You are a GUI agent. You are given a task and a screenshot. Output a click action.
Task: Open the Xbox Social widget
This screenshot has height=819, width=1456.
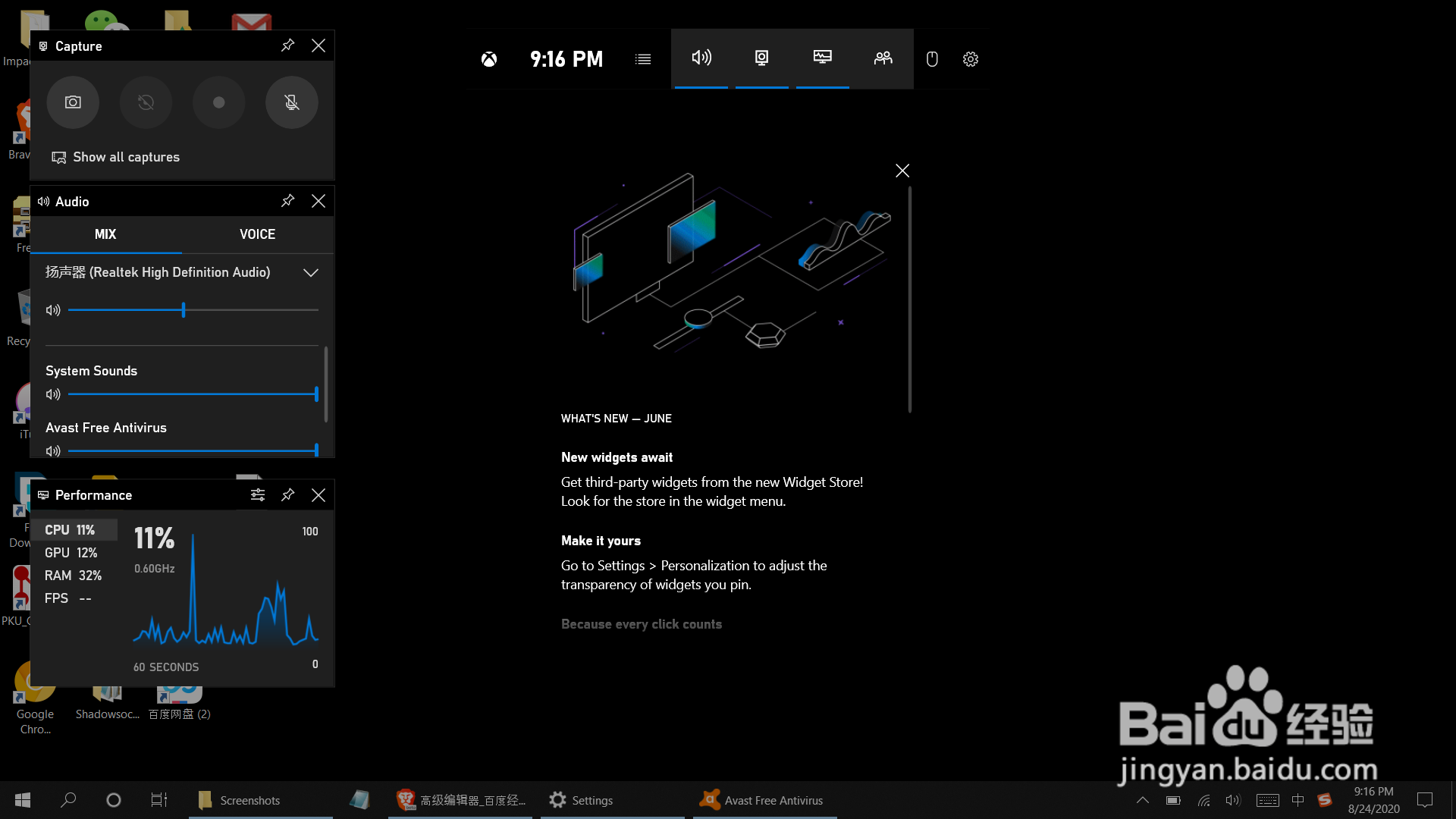click(x=883, y=58)
